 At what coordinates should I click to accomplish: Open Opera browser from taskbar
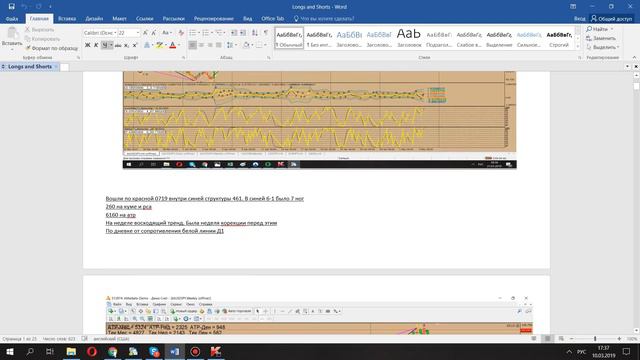(x=92, y=351)
